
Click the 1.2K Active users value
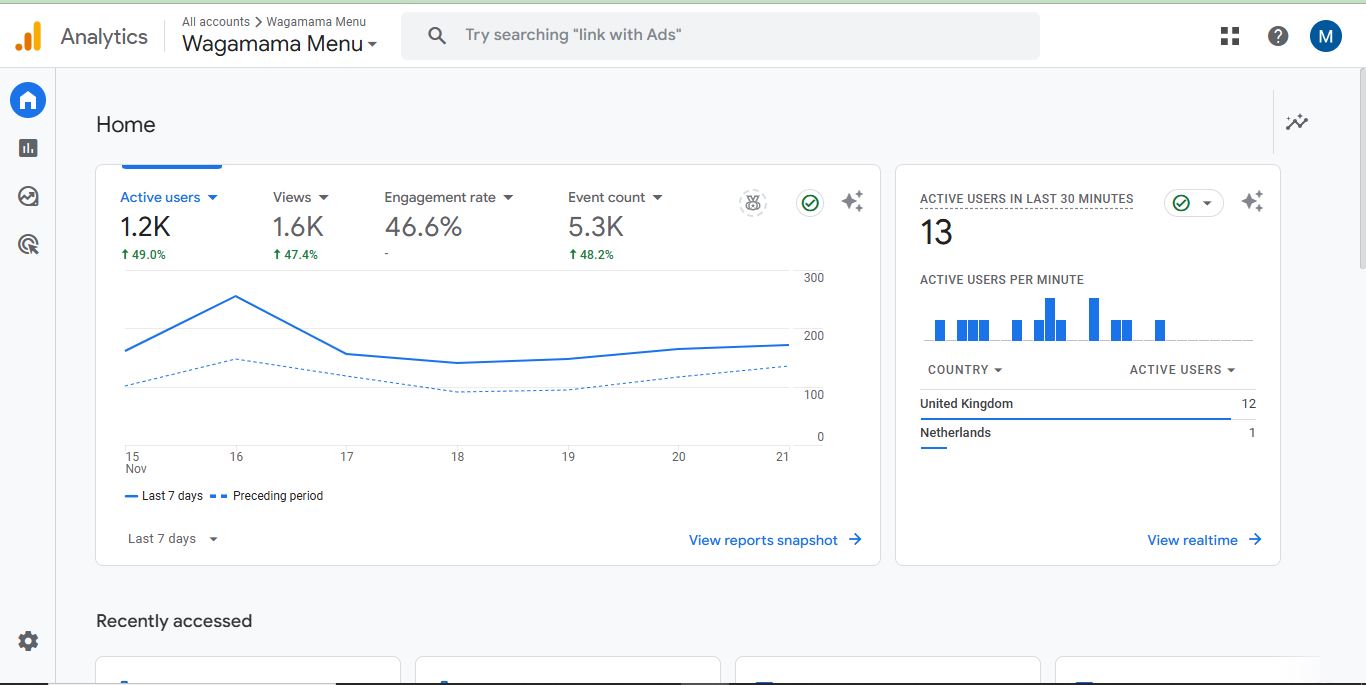coord(145,227)
